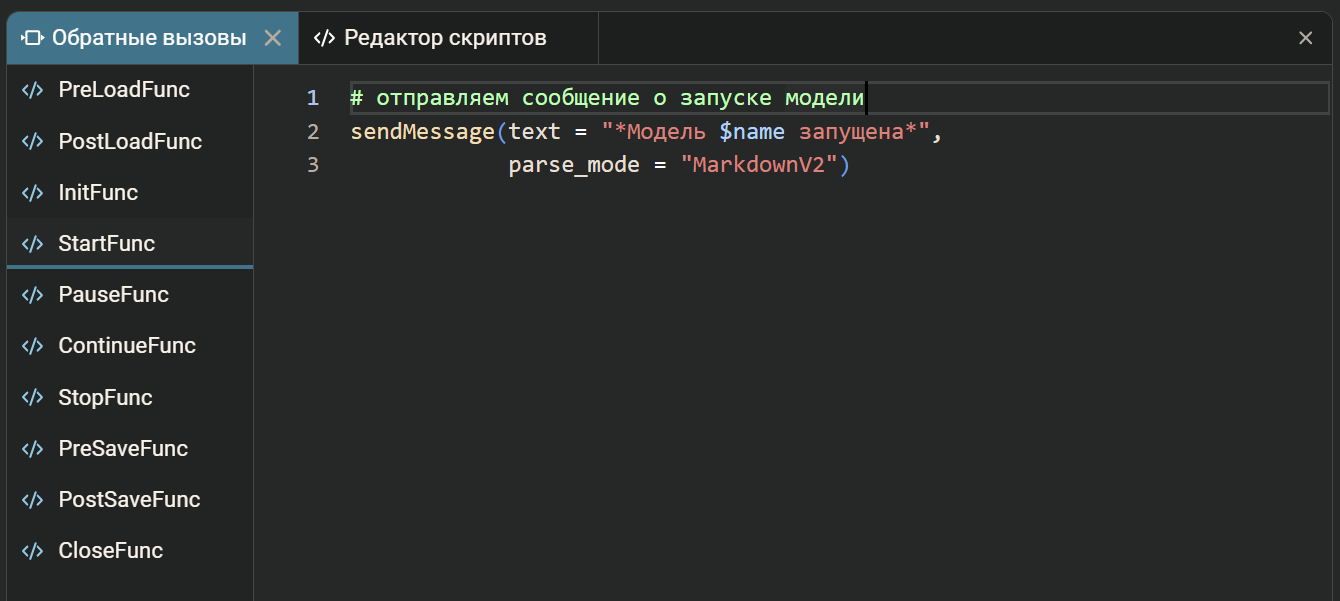Select the Обратные вызовы tab label
Image resolution: width=1340 pixels, height=601 pixels.
149,38
